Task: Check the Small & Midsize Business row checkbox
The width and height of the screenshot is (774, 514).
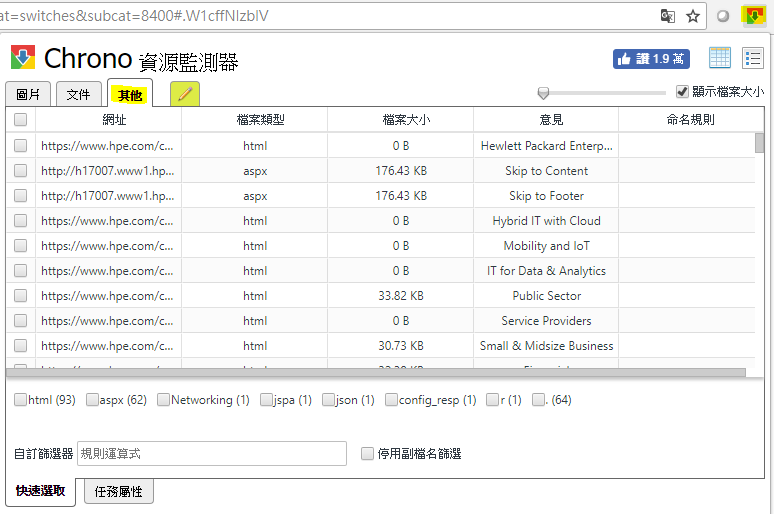Action: click(21, 346)
